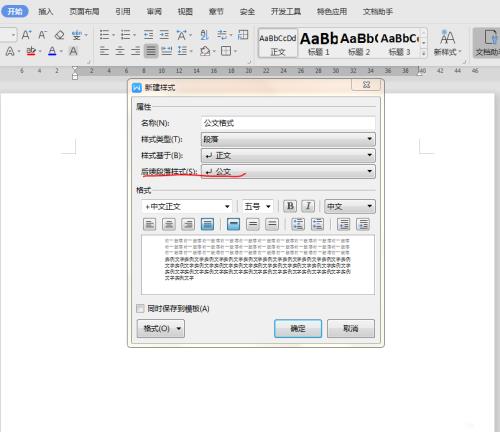Select justified alignment in the dialog format row

207,224
